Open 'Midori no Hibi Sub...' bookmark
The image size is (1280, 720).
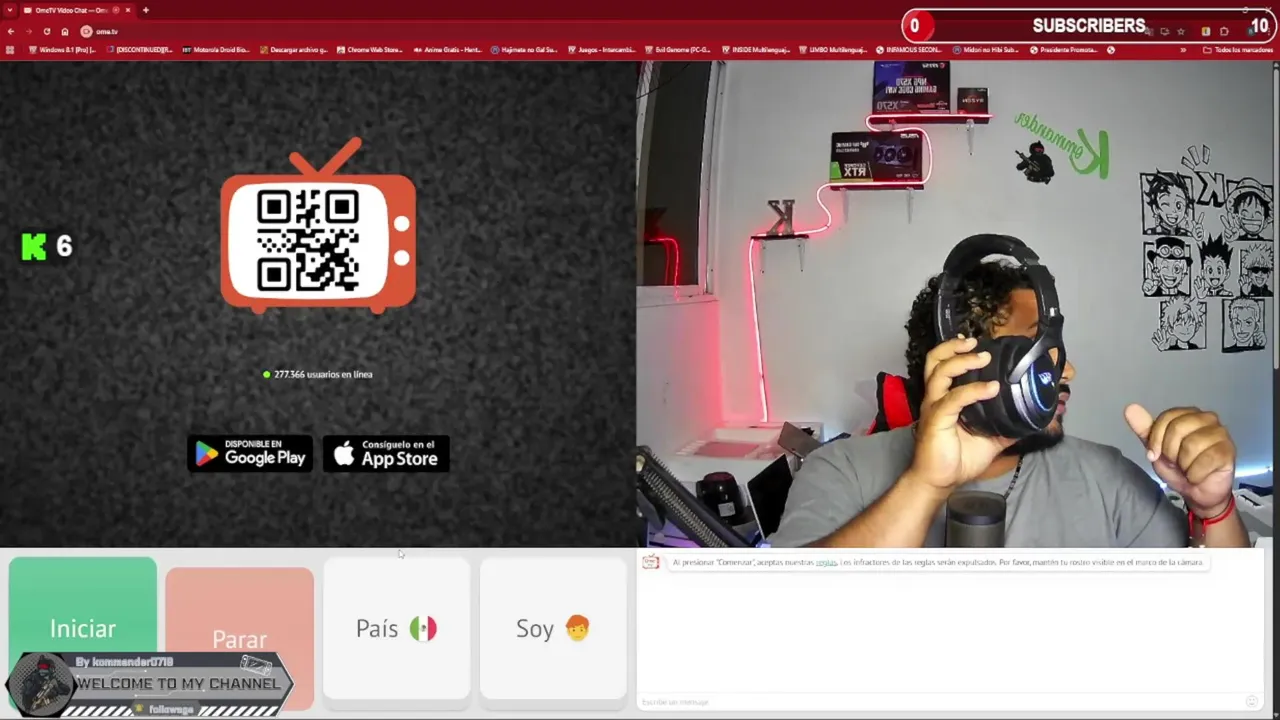pos(985,50)
